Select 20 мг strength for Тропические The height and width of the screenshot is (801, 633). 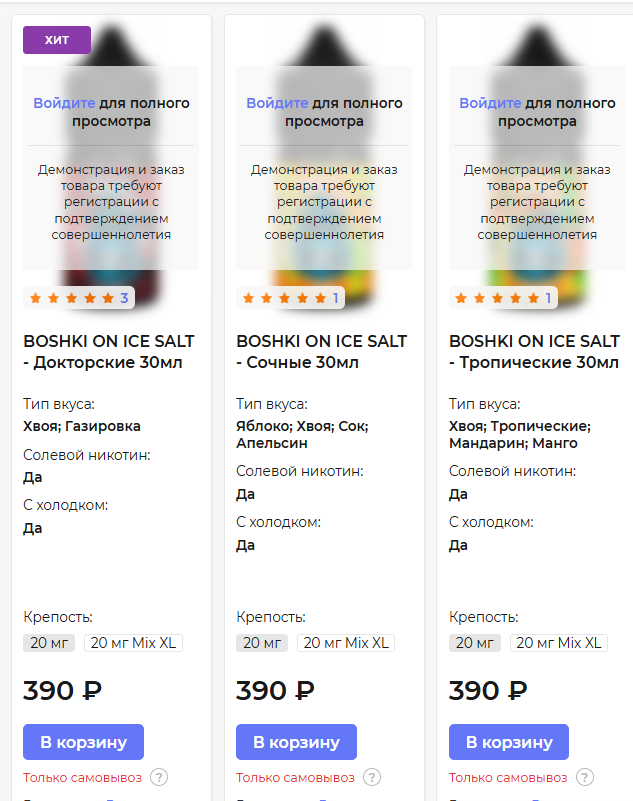pyautogui.click(x=475, y=643)
